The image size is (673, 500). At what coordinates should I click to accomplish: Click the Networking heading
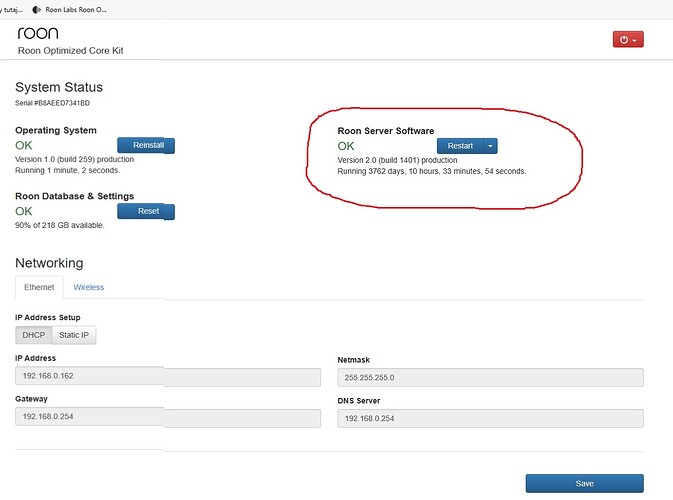click(49, 263)
